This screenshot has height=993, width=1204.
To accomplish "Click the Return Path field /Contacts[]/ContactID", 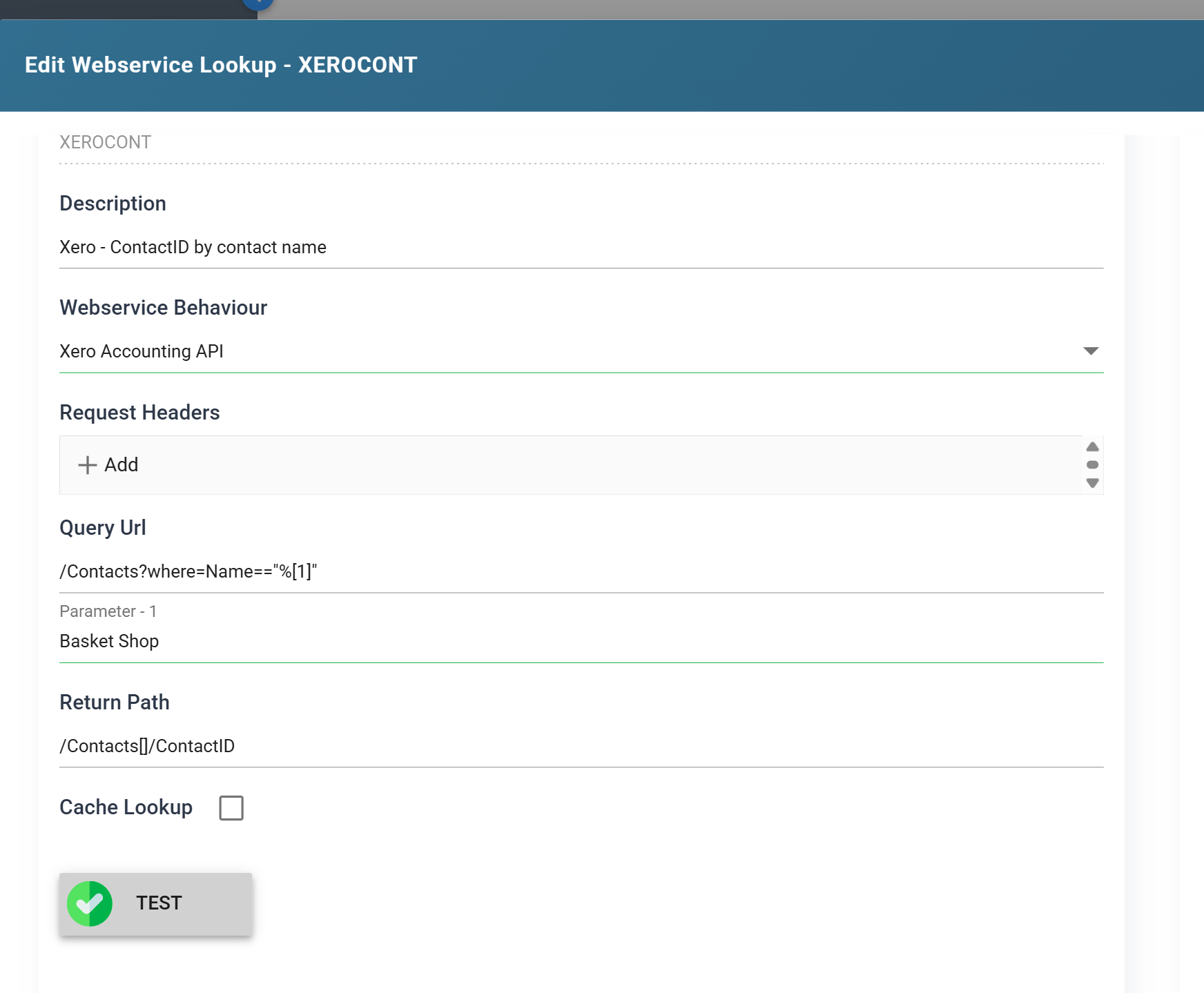I will coord(581,746).
